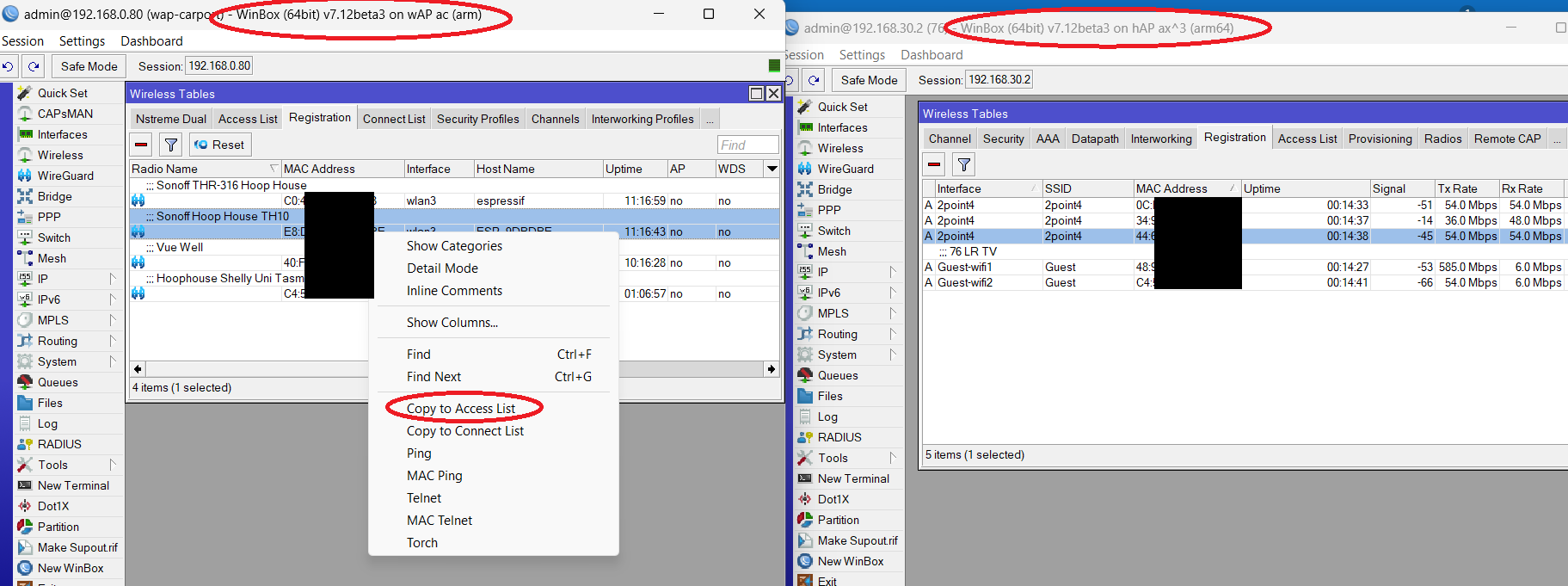The image size is (1568, 586).
Task: Open Dashboard menu in right WinBox
Action: click(932, 55)
